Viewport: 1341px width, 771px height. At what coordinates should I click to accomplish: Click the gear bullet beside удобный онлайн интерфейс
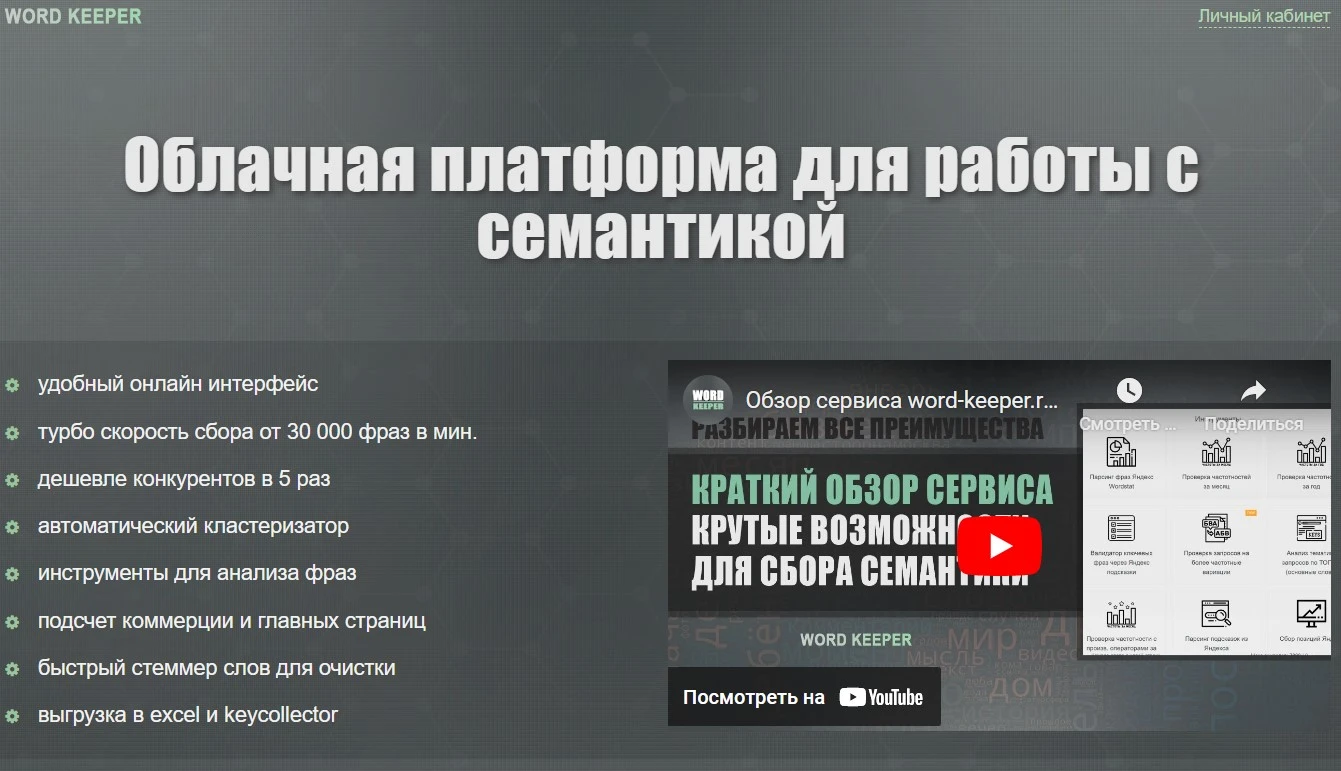pos(12,385)
